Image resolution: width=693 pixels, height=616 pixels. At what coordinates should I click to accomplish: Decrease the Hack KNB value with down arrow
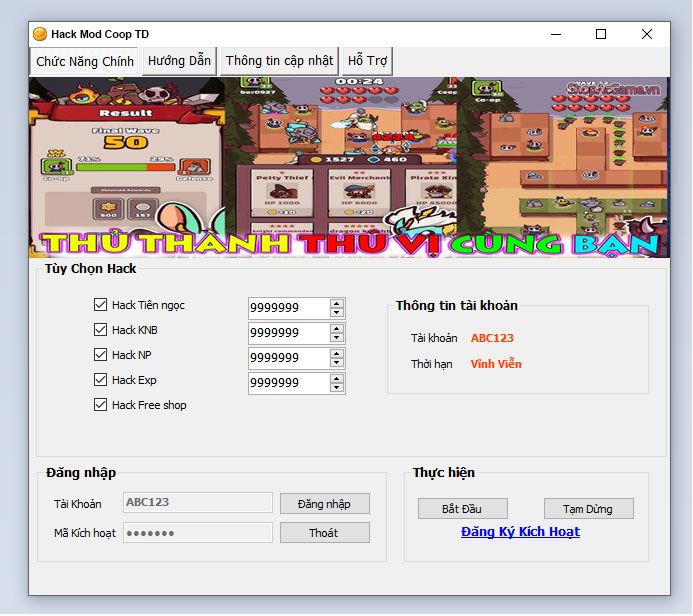(x=337, y=338)
